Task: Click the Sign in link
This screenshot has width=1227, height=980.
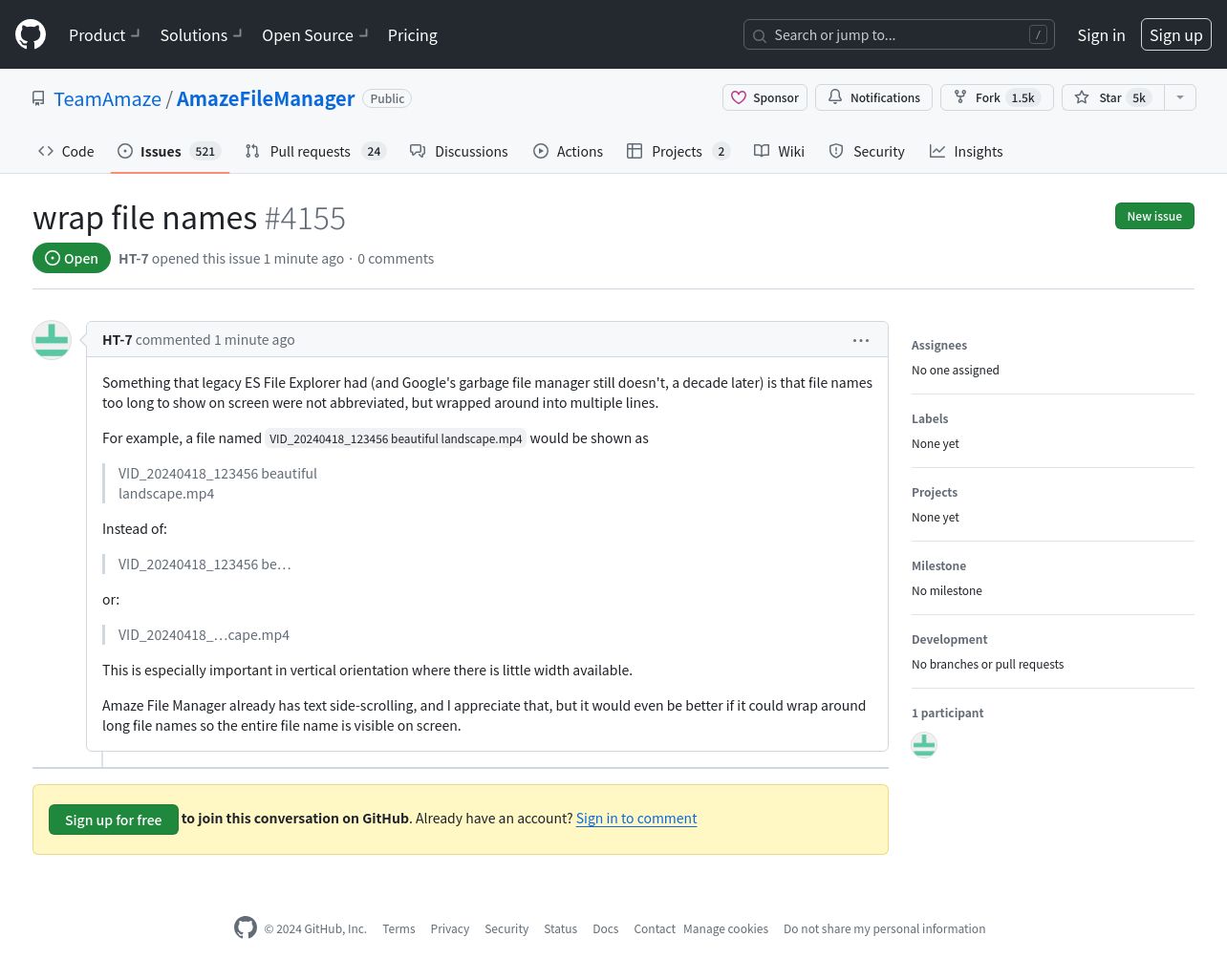Action: point(1101,35)
